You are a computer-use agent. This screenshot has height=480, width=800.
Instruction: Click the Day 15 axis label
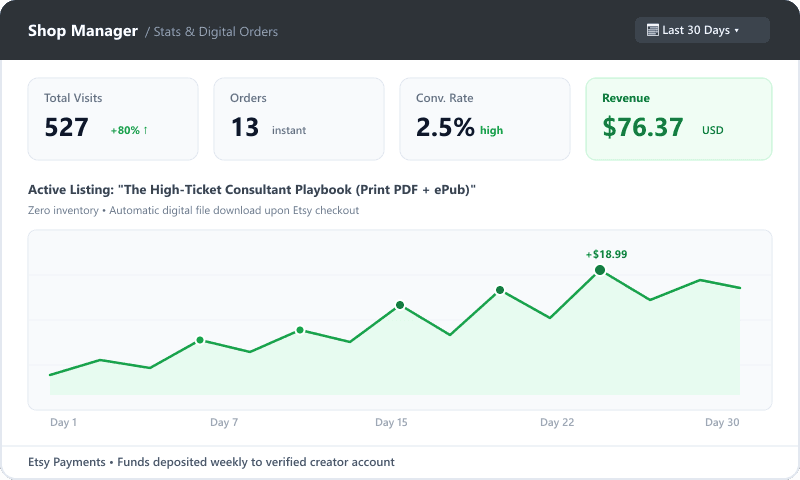click(x=391, y=422)
